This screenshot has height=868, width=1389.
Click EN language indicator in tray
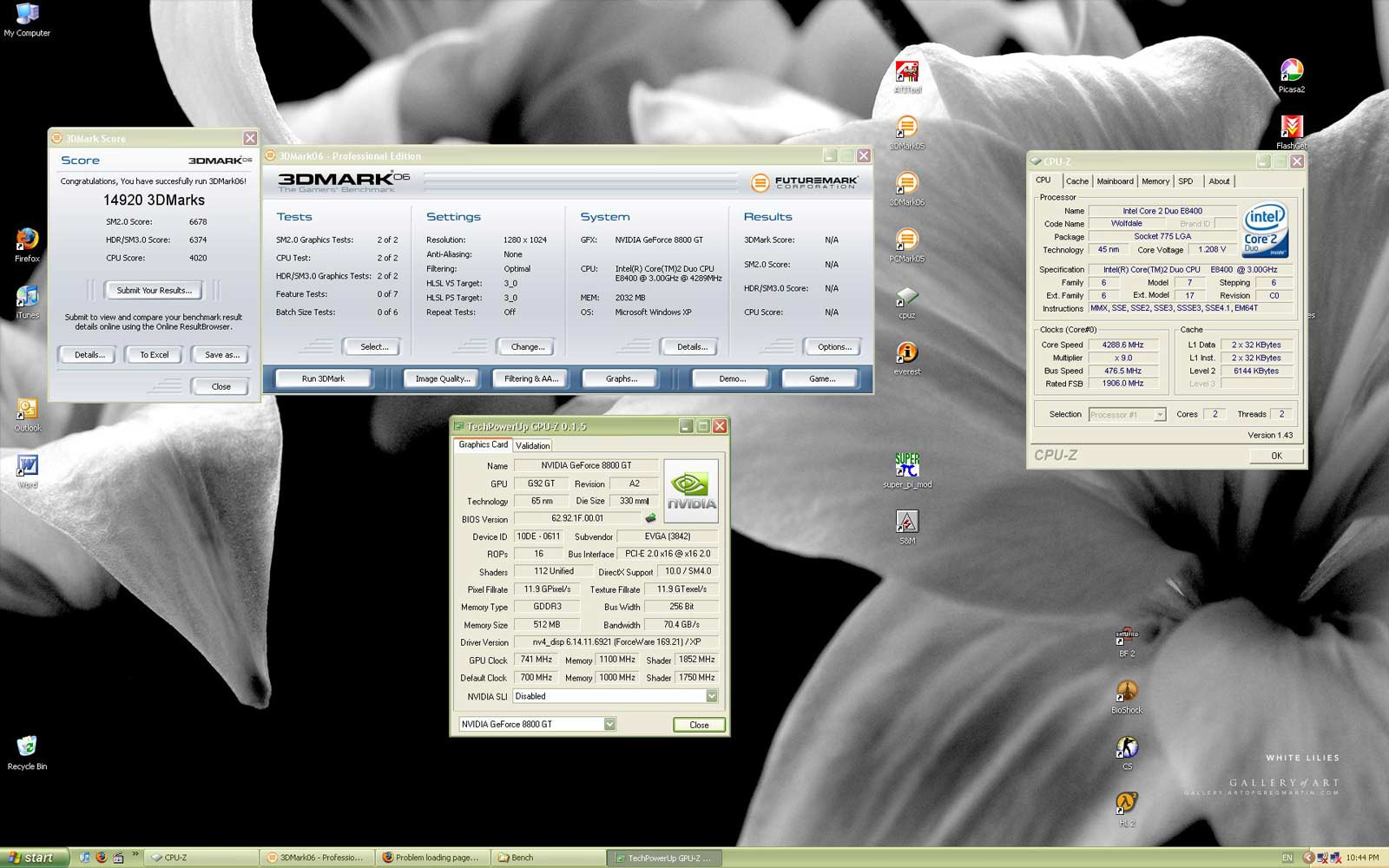(1287, 858)
